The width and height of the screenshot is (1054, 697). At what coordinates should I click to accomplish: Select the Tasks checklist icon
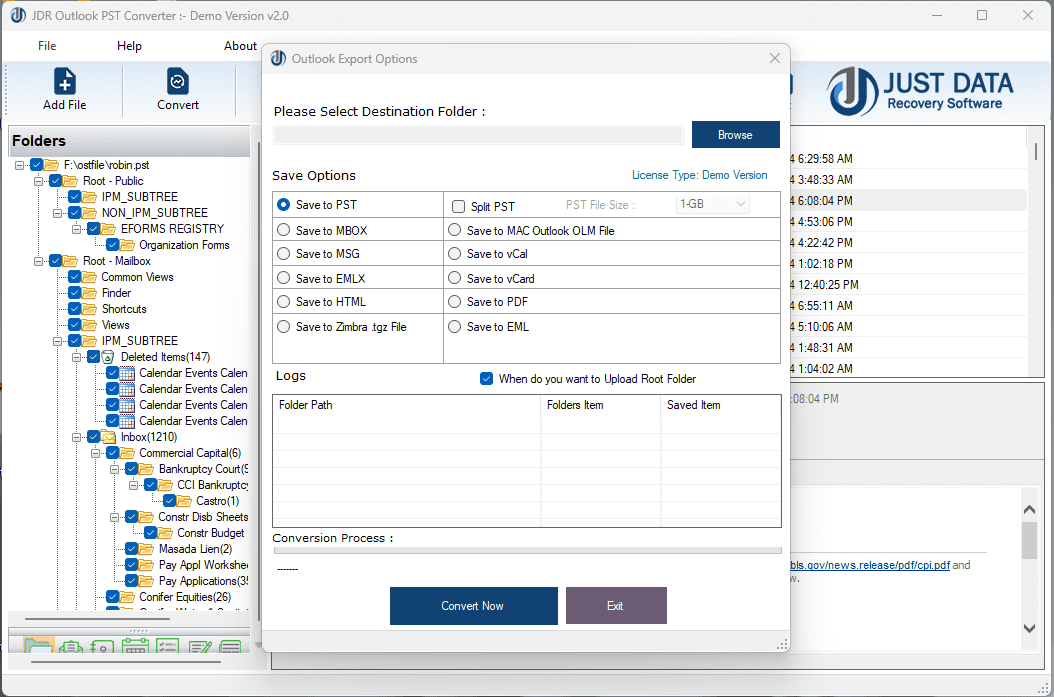point(167,648)
